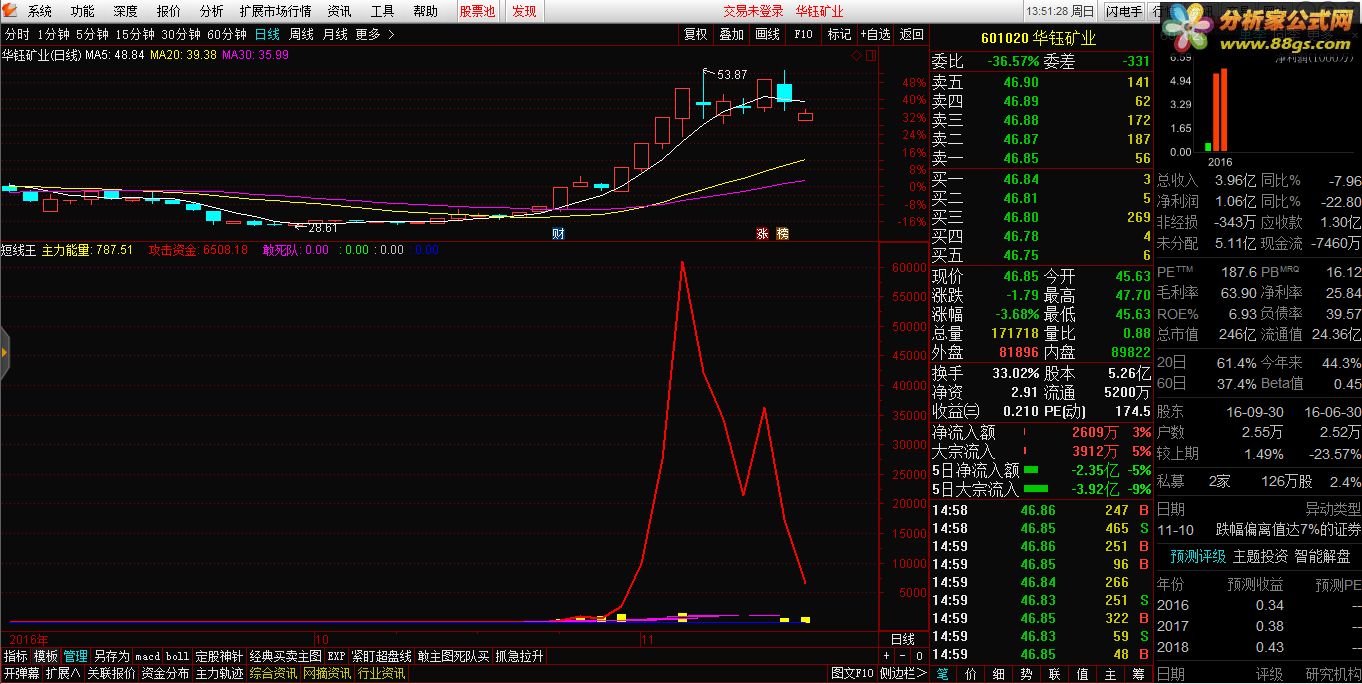1362x684 pixels.
Task: Collapse the 扩展∧ panel
Action: tap(63, 674)
